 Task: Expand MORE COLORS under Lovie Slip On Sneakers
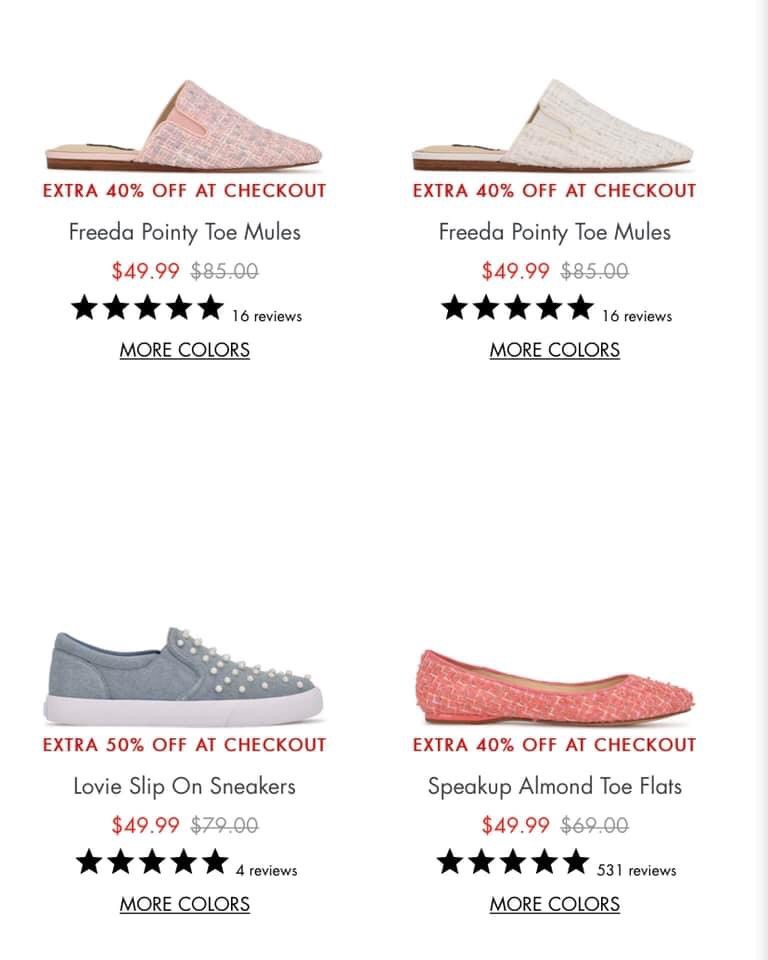(185, 904)
